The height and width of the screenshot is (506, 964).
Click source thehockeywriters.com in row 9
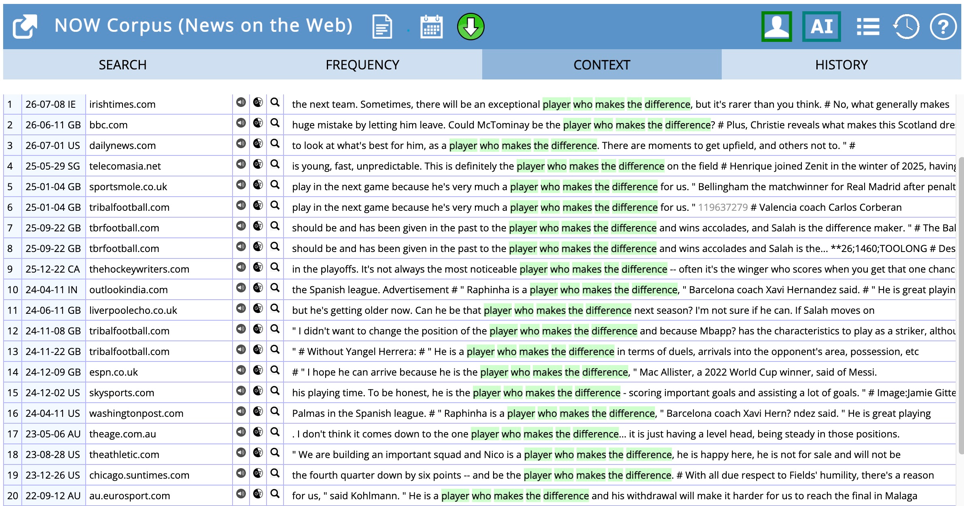coord(139,269)
